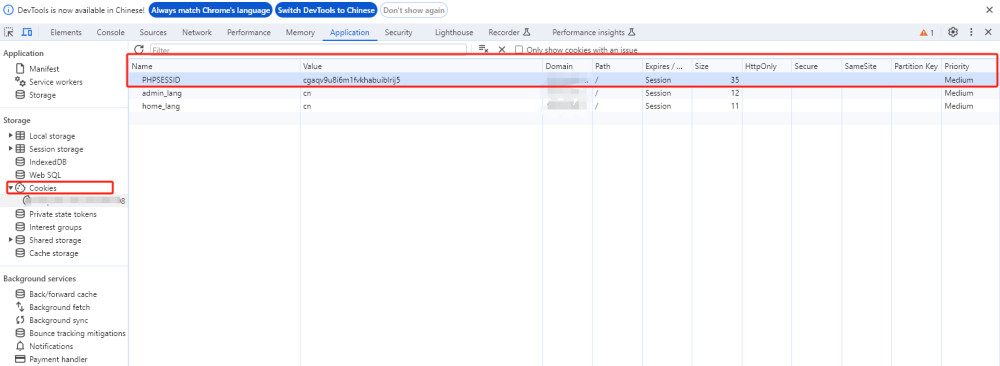Sort by Secure column header

[816, 66]
